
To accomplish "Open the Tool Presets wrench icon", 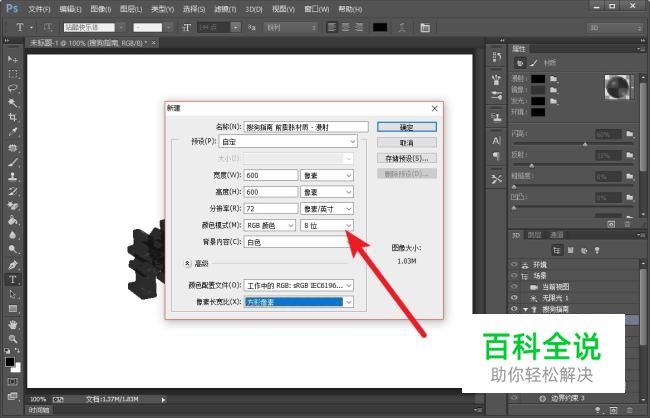I will [x=496, y=179].
